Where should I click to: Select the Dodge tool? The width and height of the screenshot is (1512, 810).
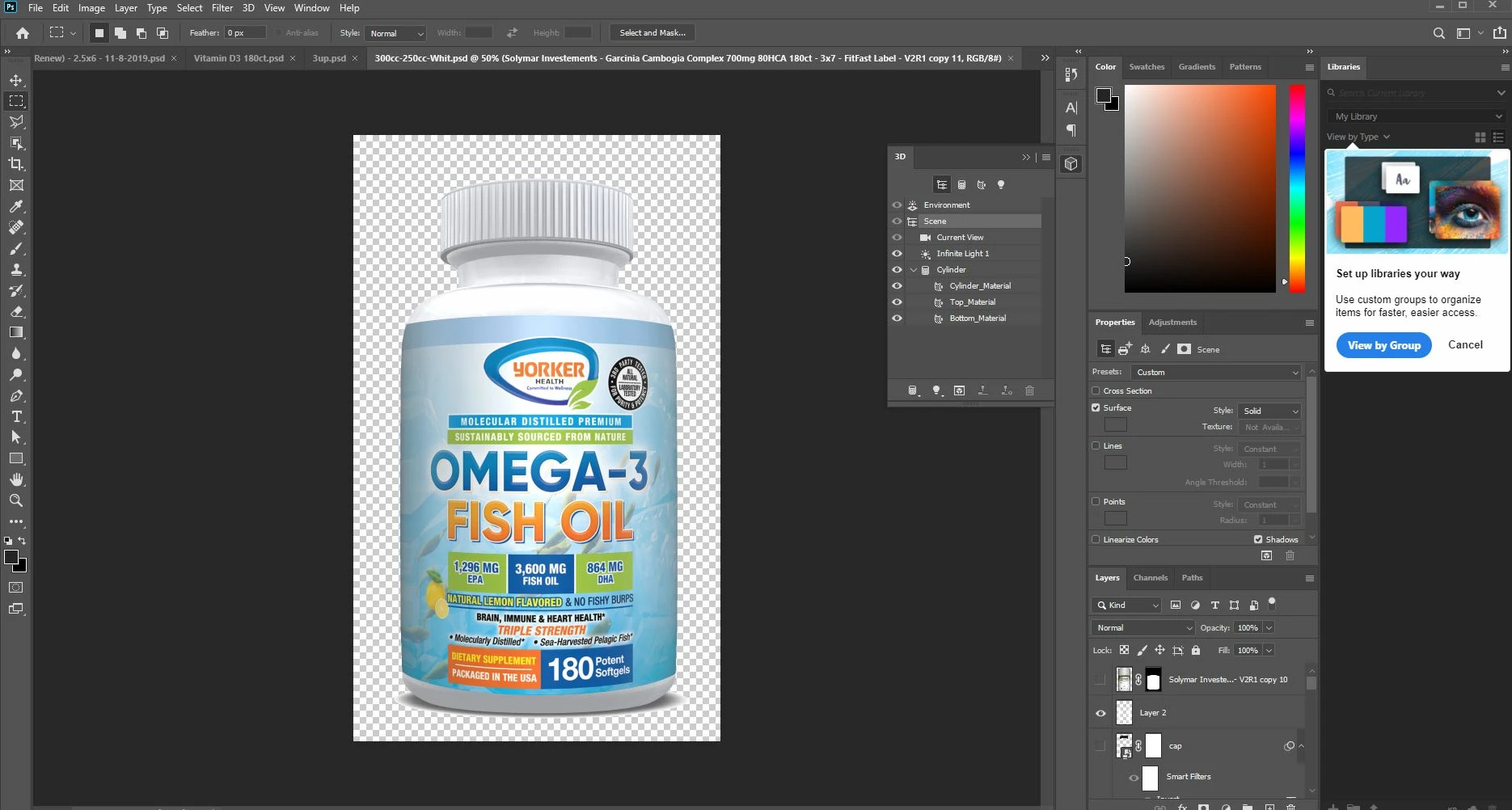(x=16, y=374)
